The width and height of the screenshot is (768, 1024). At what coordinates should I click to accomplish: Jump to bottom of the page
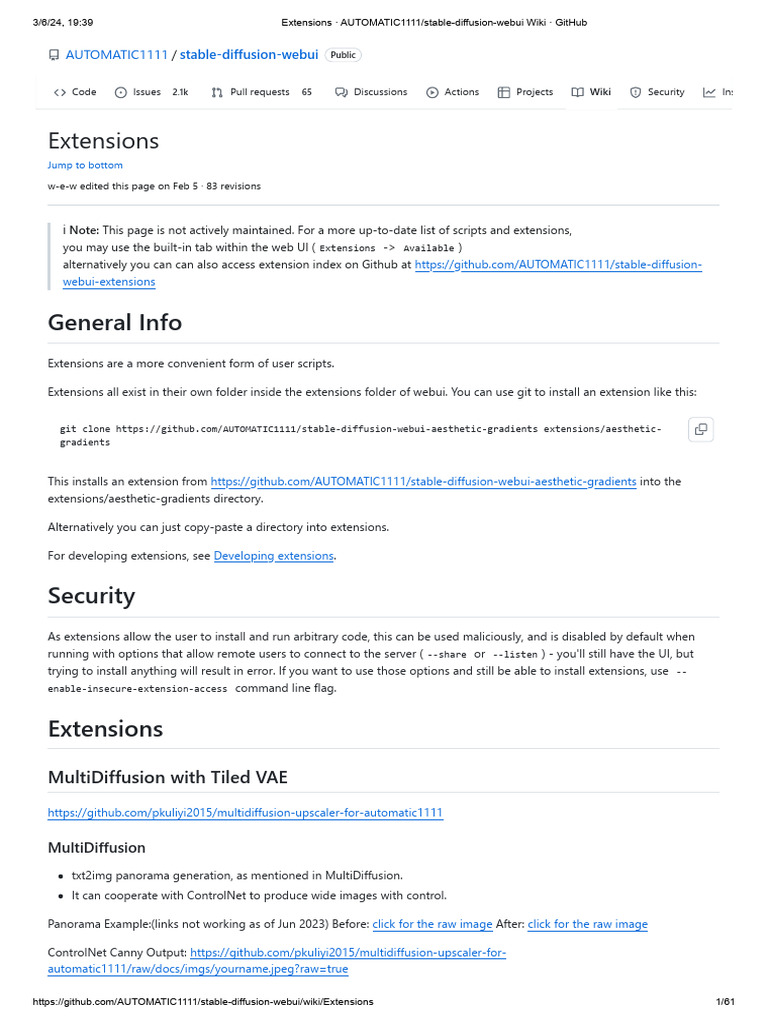[x=85, y=165]
